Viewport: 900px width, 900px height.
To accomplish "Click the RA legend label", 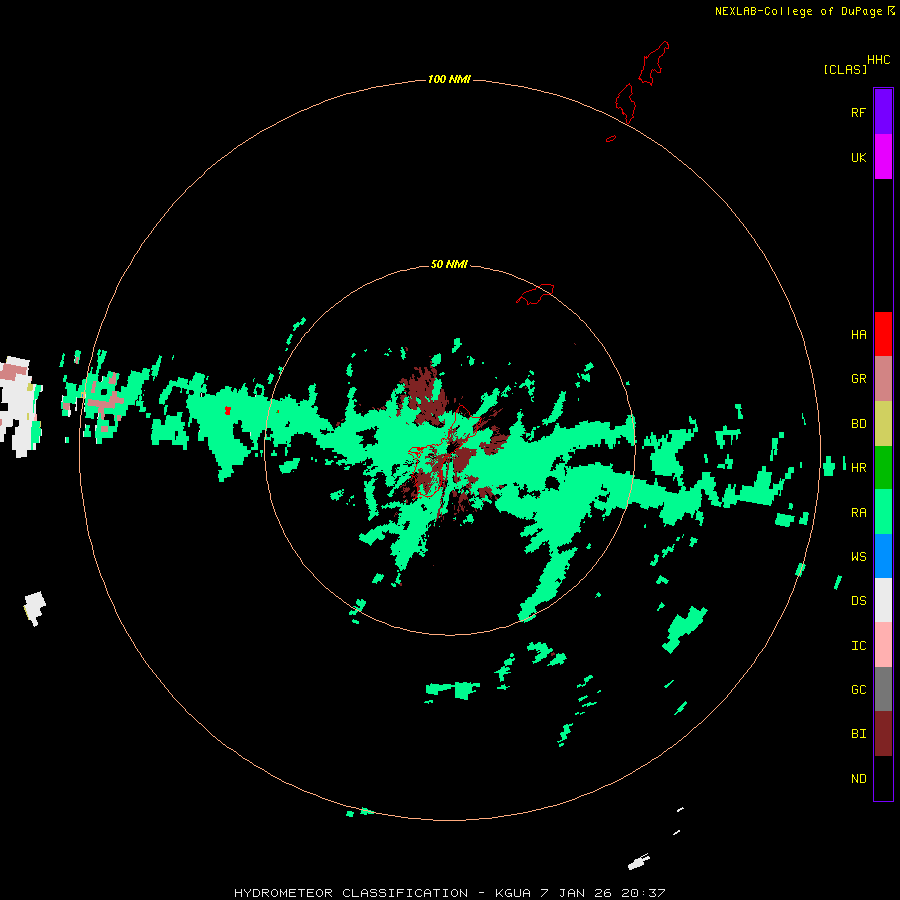I will coord(858,513).
